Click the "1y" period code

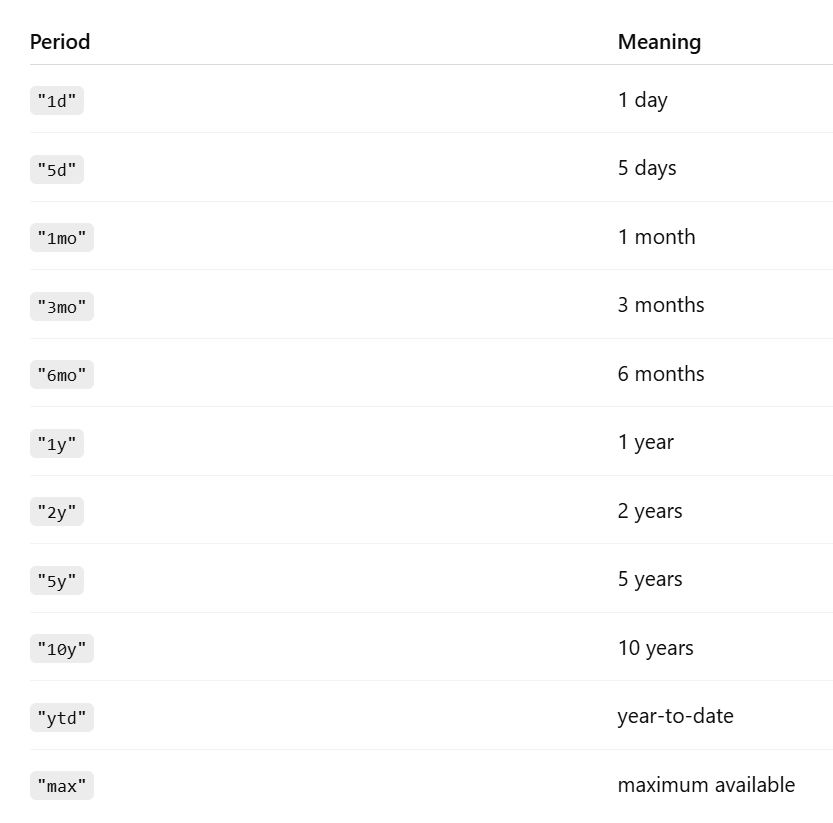tap(57, 444)
